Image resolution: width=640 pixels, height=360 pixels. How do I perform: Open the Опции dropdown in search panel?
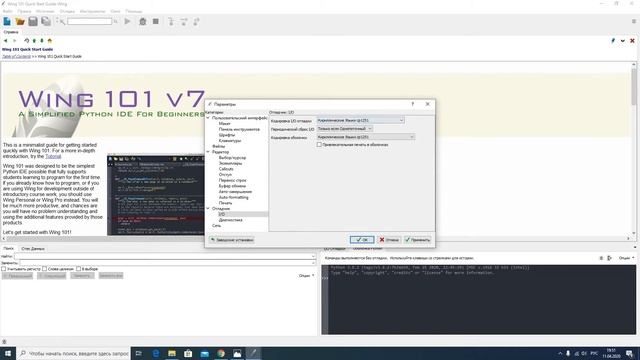tap(306, 276)
